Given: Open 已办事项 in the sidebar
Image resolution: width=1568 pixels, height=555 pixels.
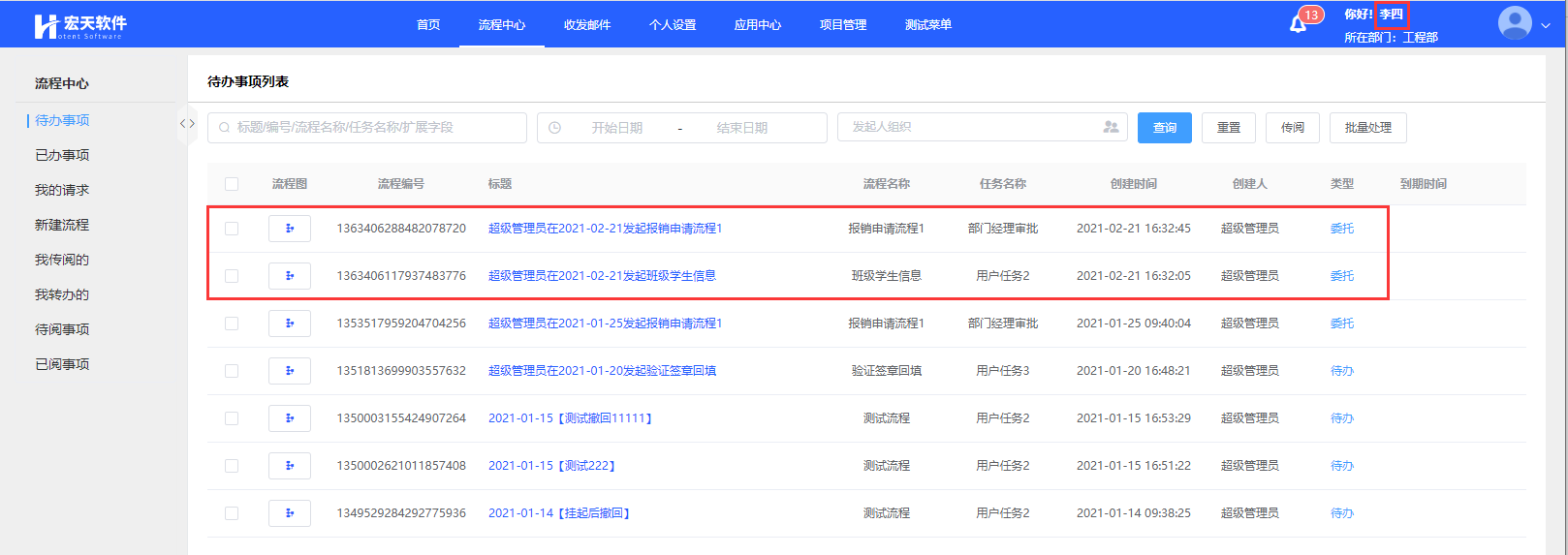Looking at the screenshot, I should [x=62, y=155].
